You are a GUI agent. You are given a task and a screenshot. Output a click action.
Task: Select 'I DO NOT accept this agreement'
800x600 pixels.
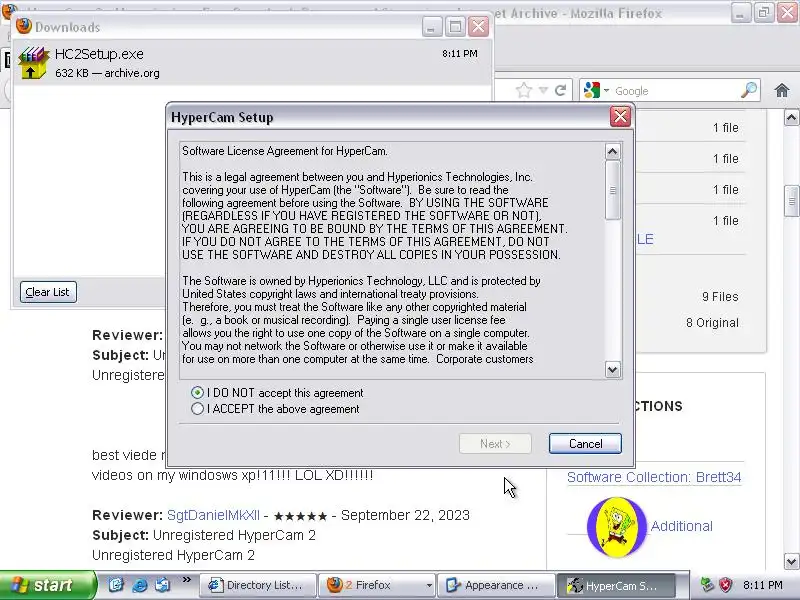197,392
